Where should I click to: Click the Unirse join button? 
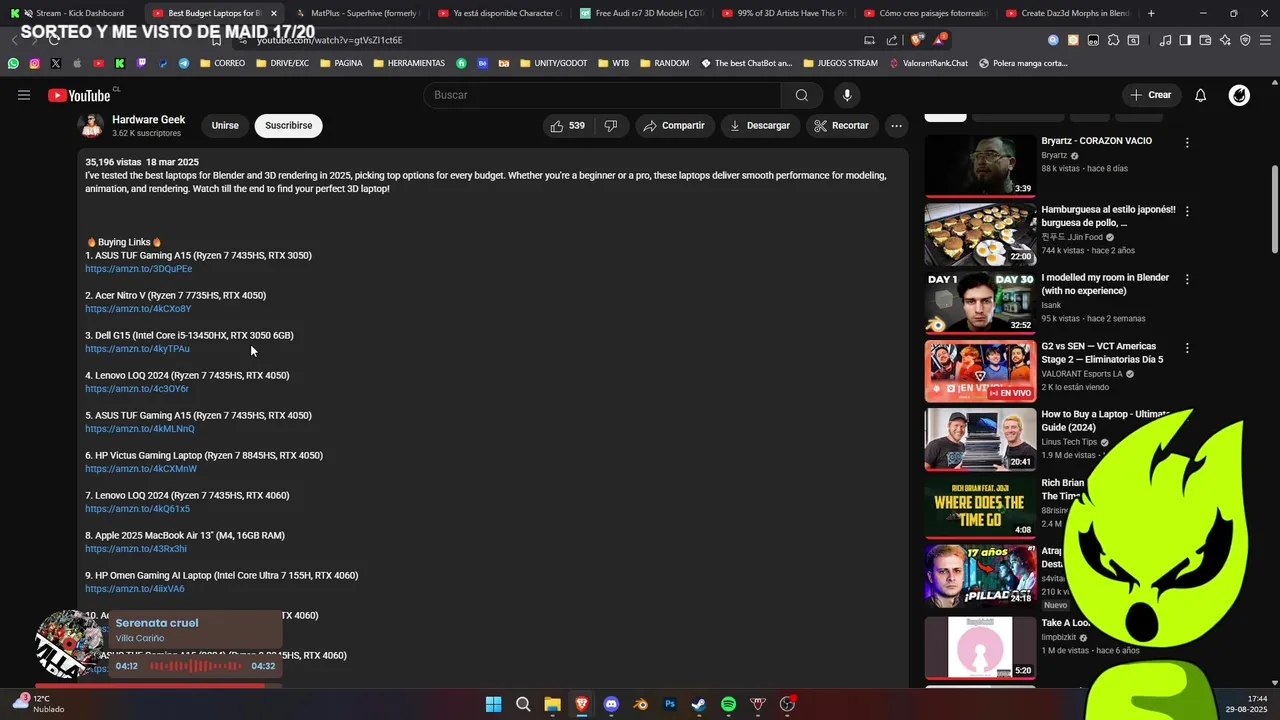point(225,126)
